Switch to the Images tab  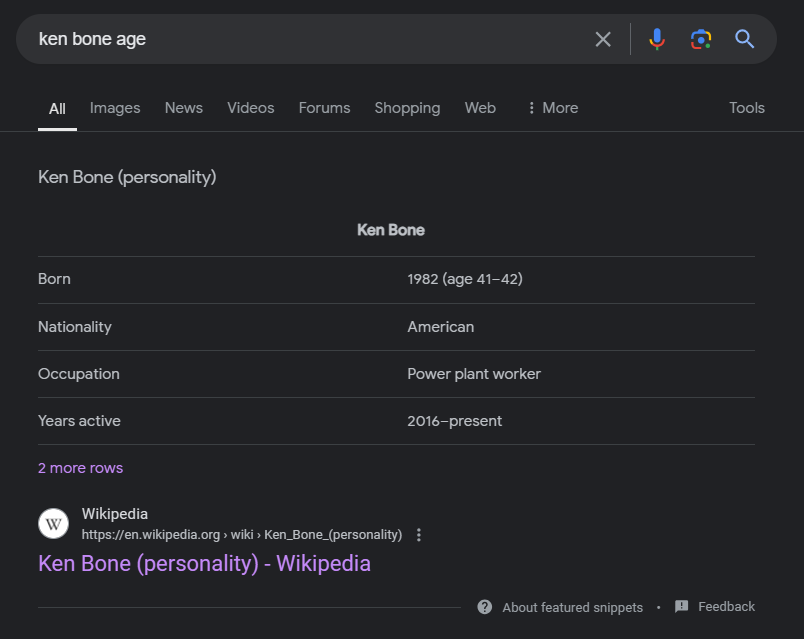point(115,108)
